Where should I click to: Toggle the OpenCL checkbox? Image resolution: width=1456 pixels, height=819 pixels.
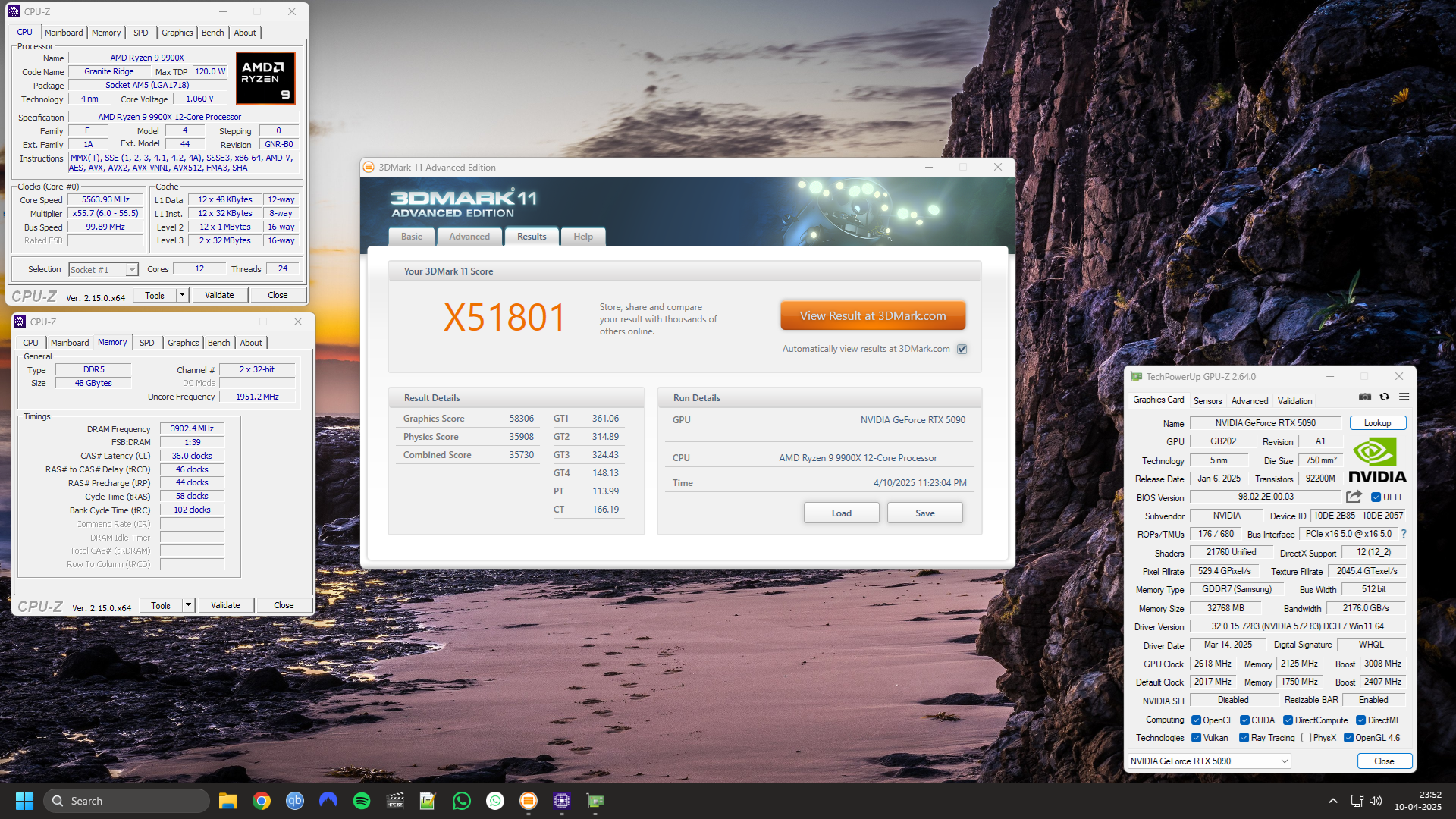click(1196, 720)
